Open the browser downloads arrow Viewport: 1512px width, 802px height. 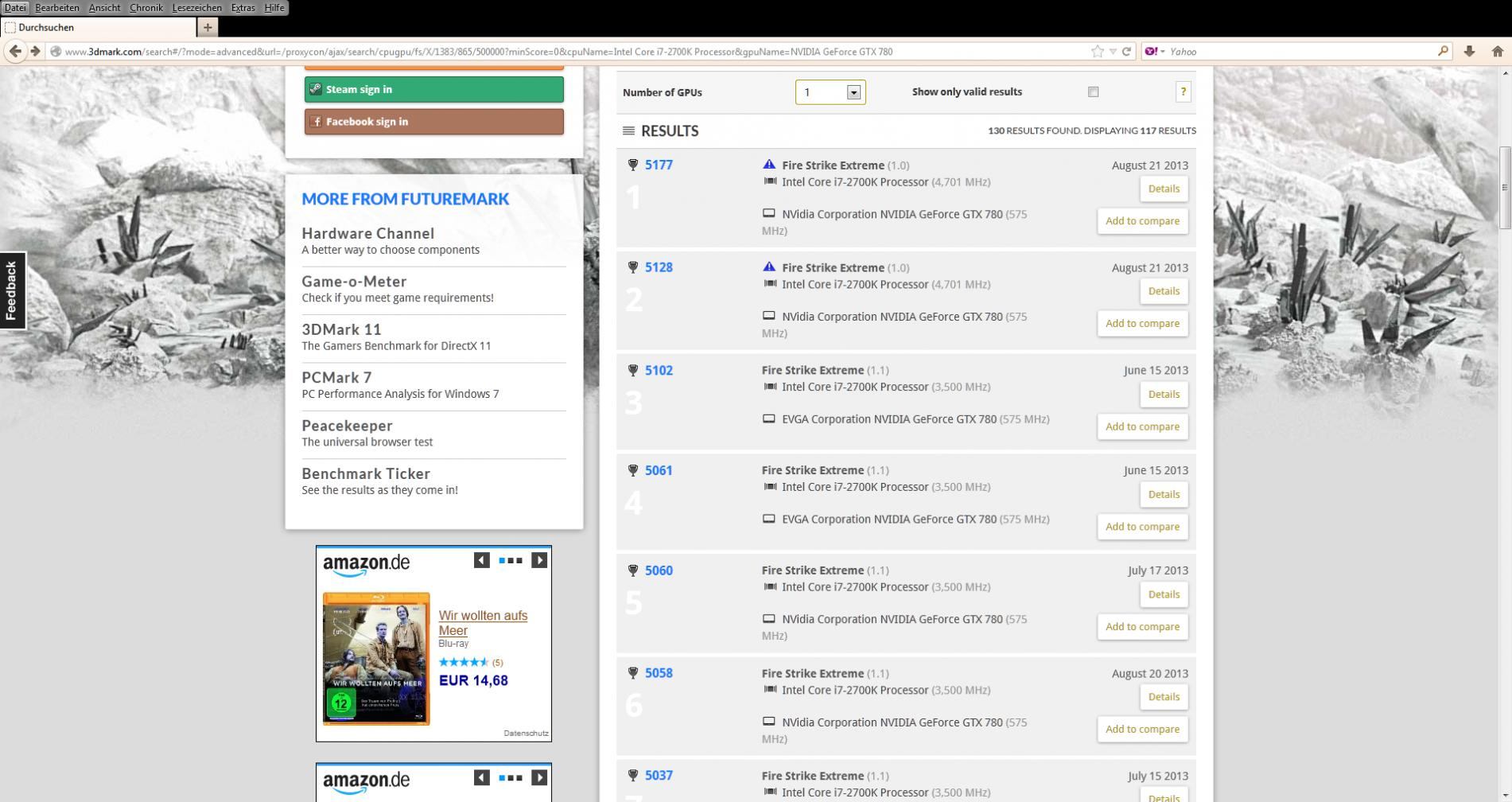pyautogui.click(x=1469, y=52)
